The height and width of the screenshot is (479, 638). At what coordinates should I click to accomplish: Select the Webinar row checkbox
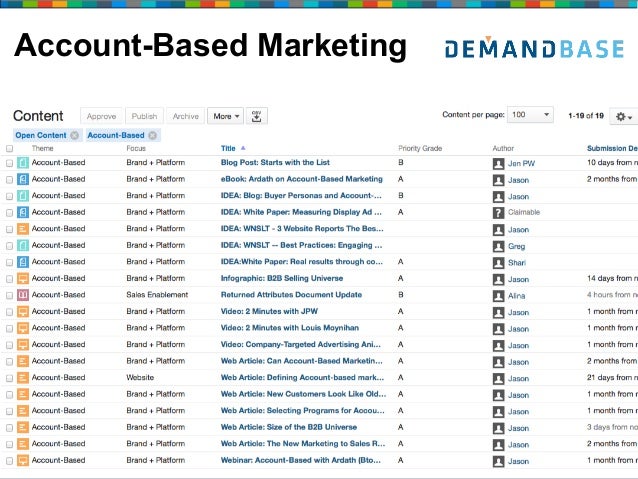tap(9, 461)
